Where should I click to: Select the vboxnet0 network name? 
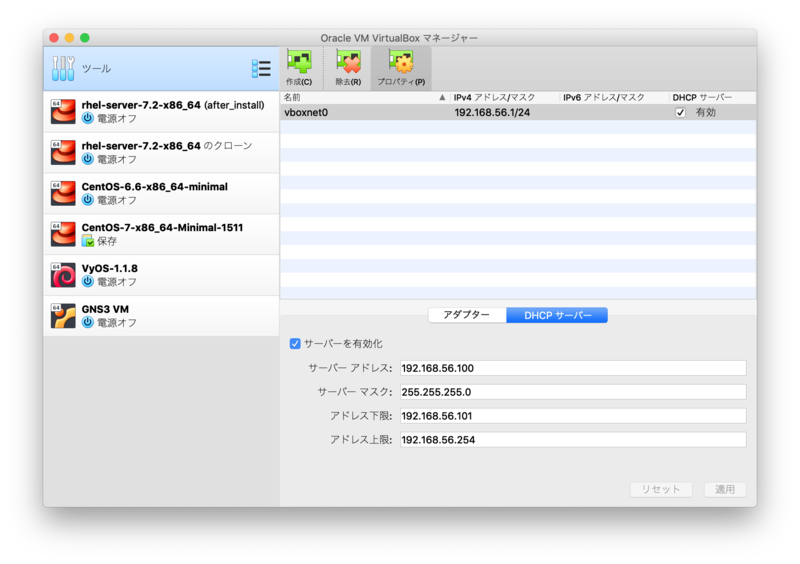(x=306, y=113)
